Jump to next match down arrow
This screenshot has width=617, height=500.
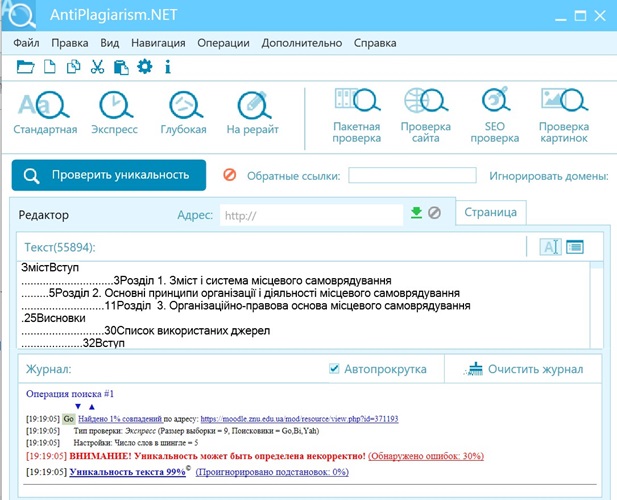point(78,406)
